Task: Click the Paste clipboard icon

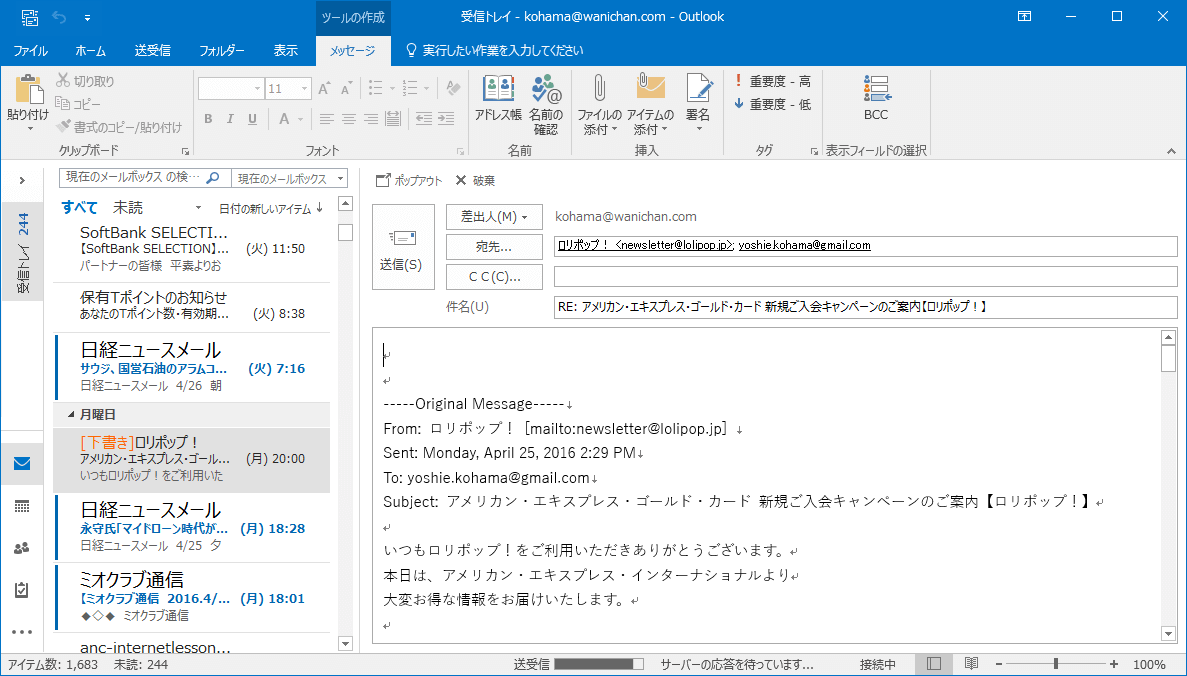Action: click(x=28, y=89)
